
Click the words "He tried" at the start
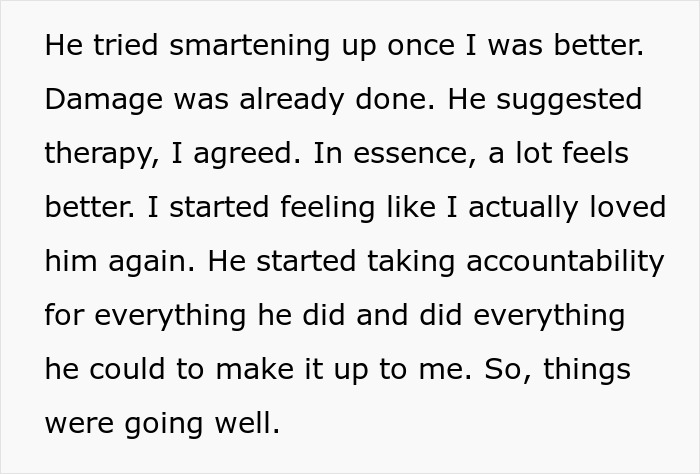pyautogui.click(x=91, y=47)
